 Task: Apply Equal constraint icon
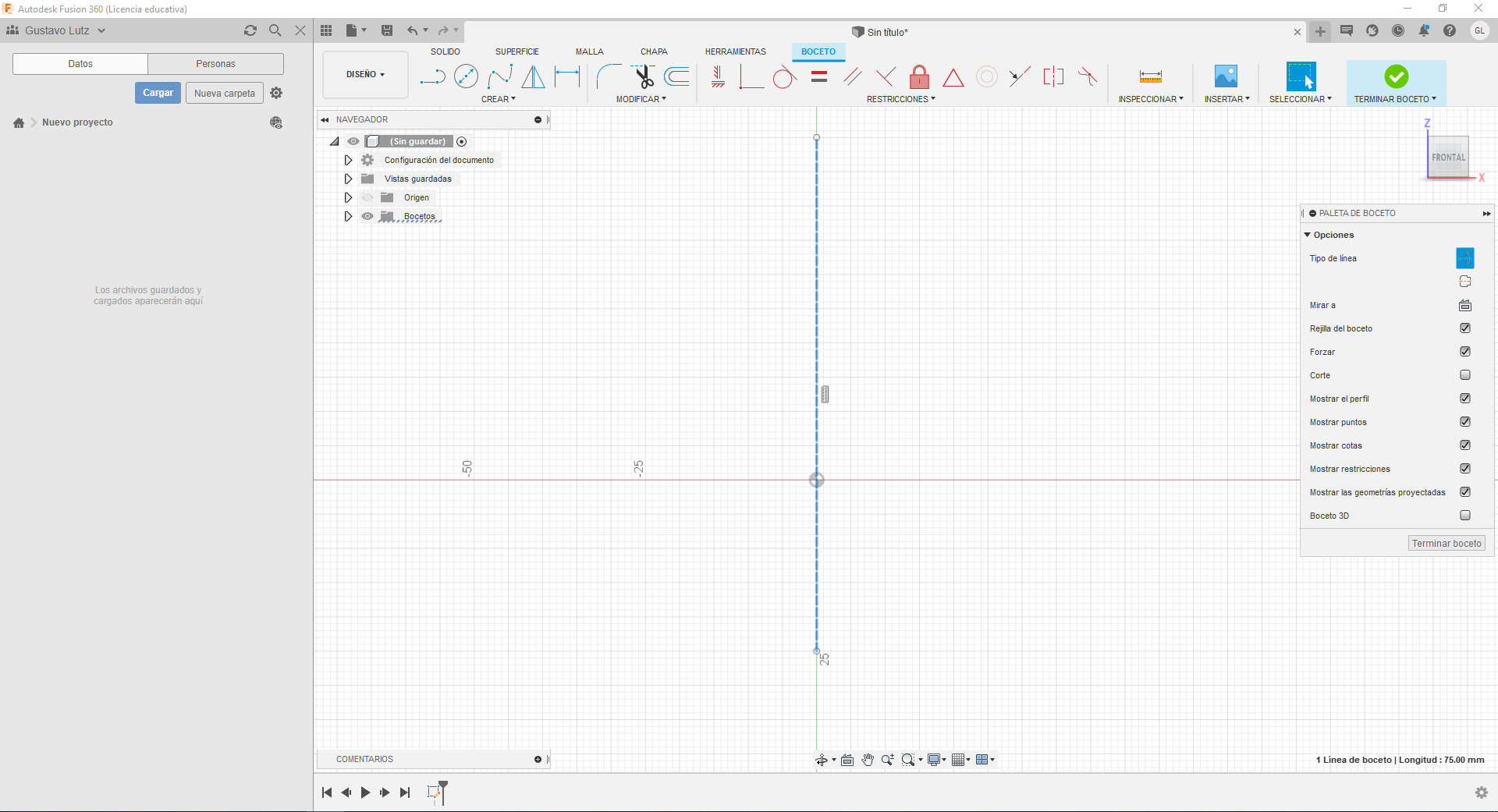point(818,76)
